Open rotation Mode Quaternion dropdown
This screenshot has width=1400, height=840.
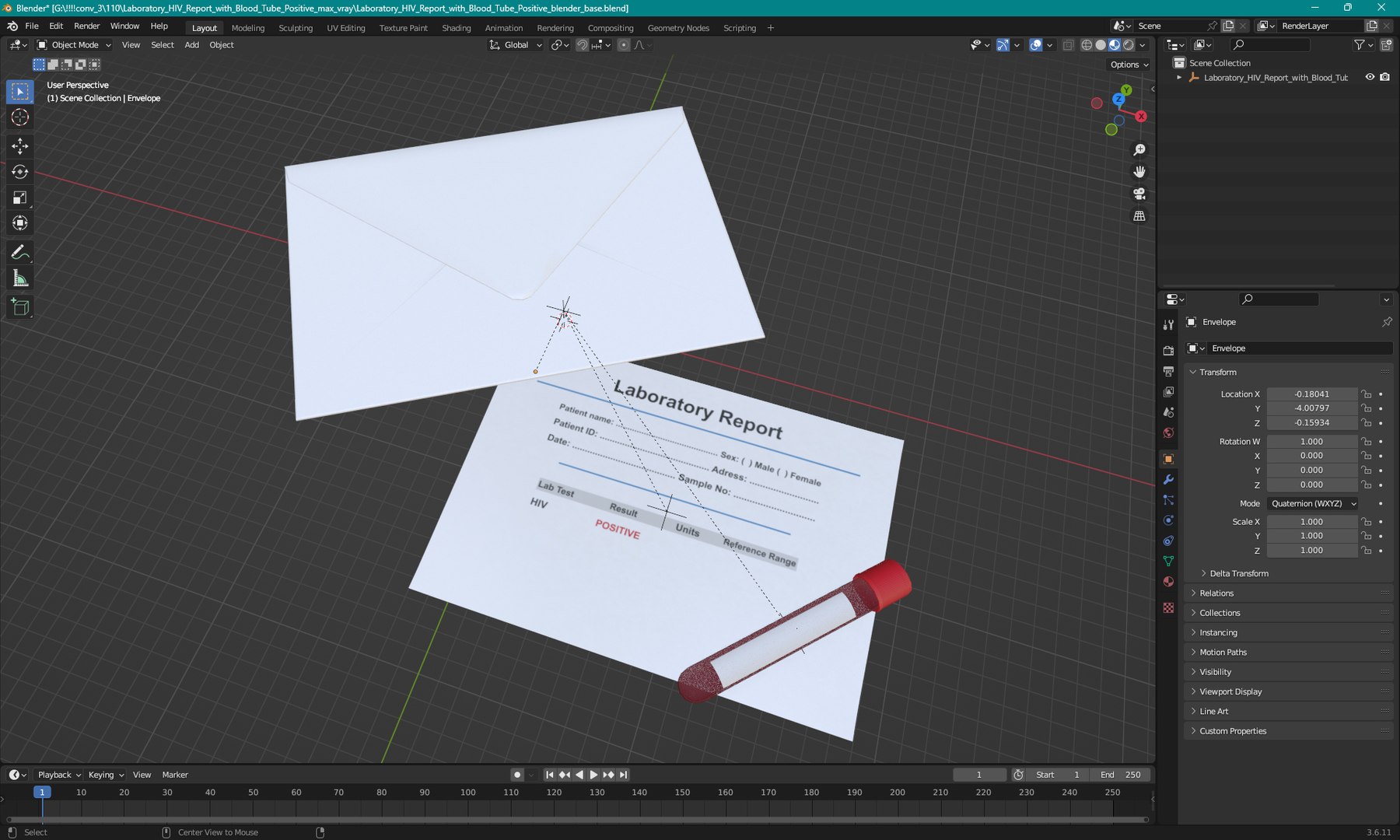[x=1313, y=504]
